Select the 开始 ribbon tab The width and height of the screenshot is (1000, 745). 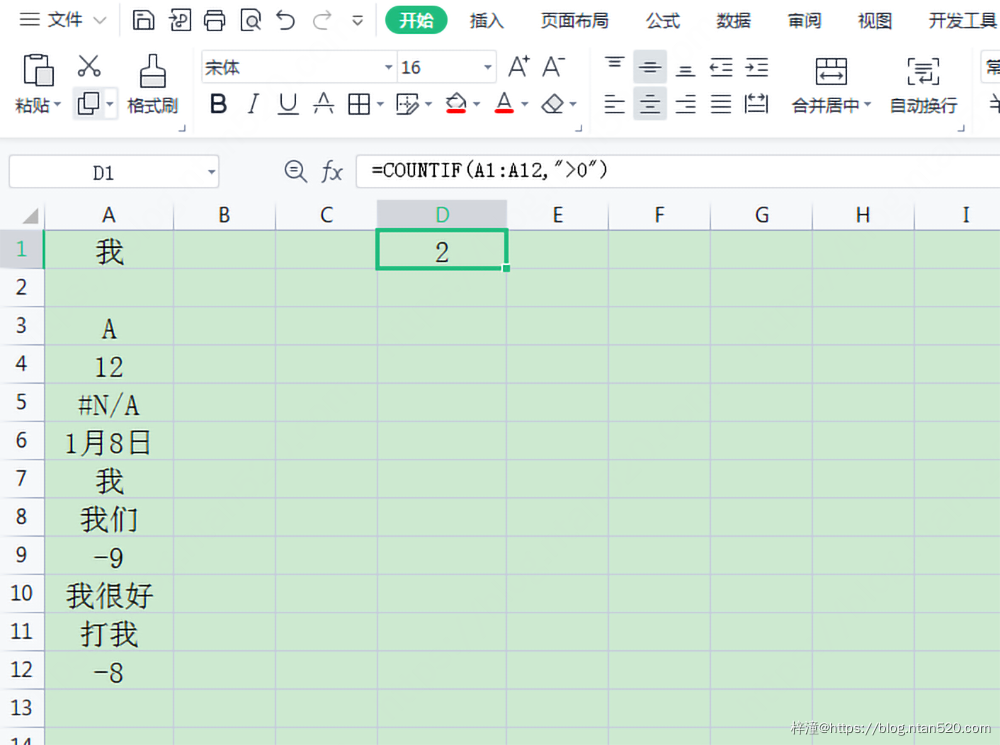[x=416, y=20]
